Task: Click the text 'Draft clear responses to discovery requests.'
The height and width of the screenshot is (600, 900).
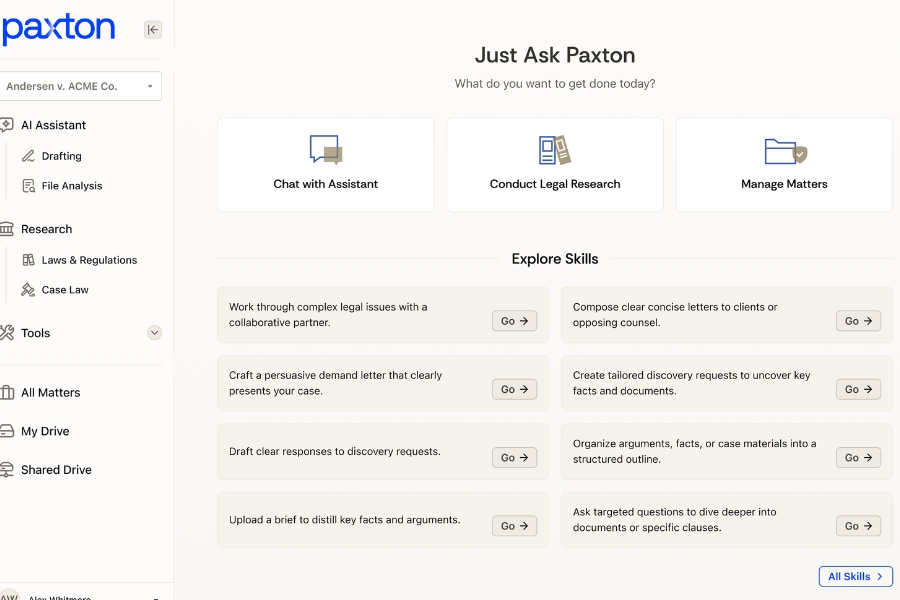Action: pyautogui.click(x=335, y=451)
